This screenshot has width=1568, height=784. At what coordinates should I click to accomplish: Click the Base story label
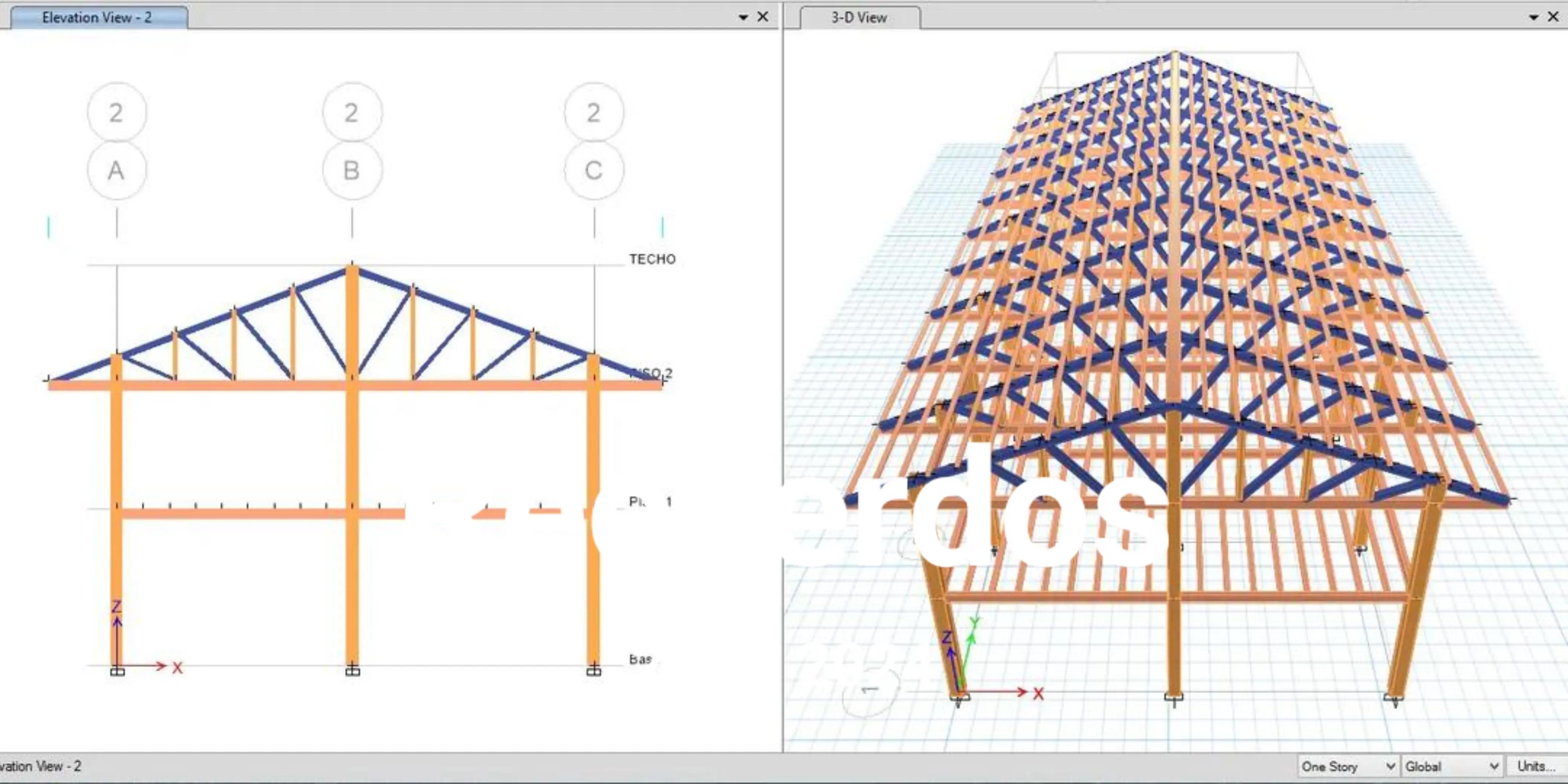(641, 659)
